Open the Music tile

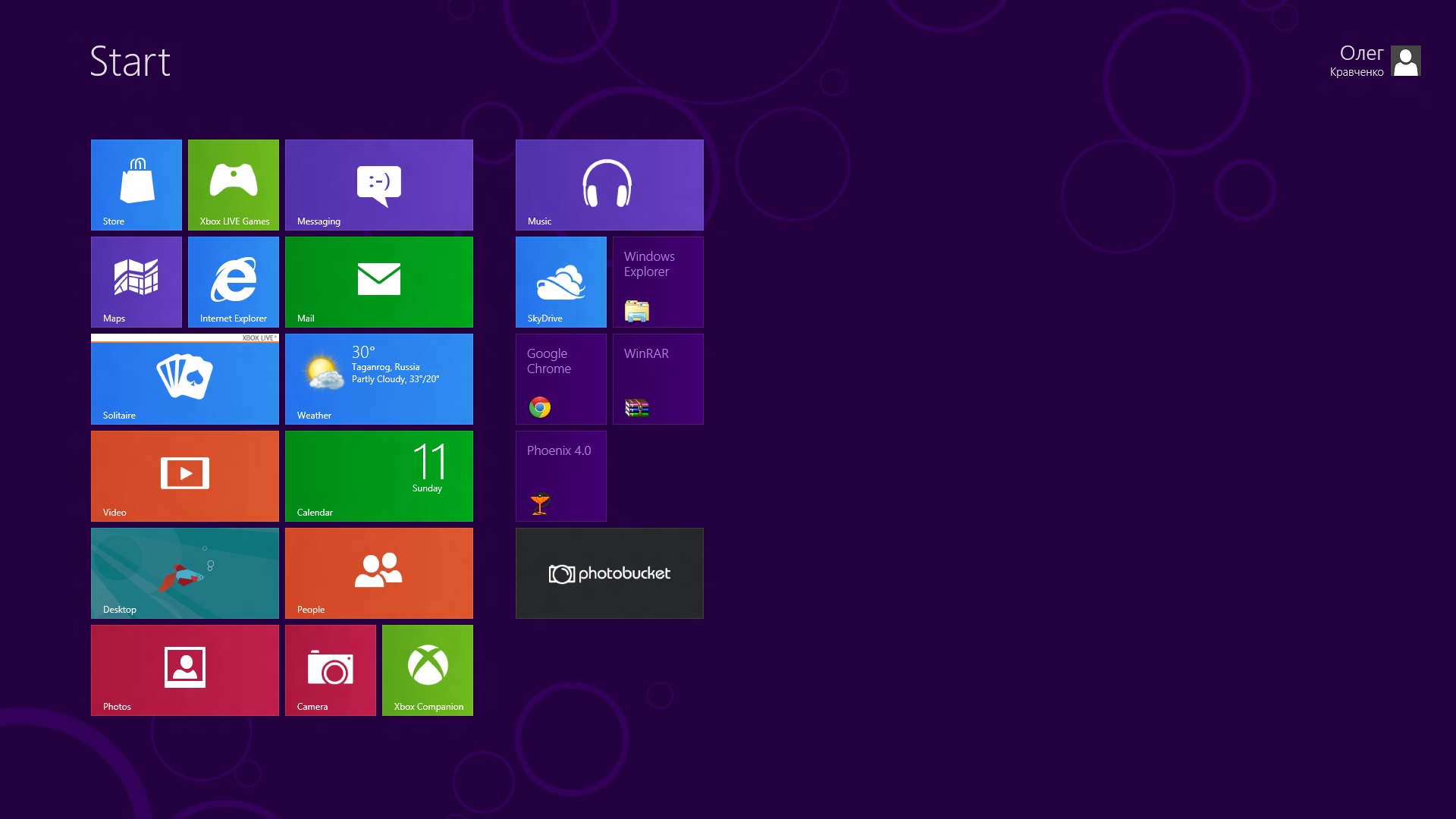tap(610, 185)
